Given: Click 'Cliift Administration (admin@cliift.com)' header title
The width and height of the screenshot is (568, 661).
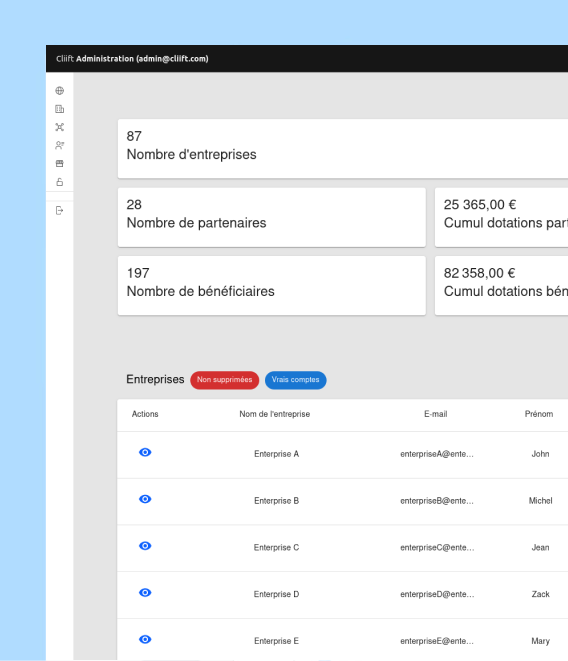Looking at the screenshot, I should pyautogui.click(x=132, y=59).
